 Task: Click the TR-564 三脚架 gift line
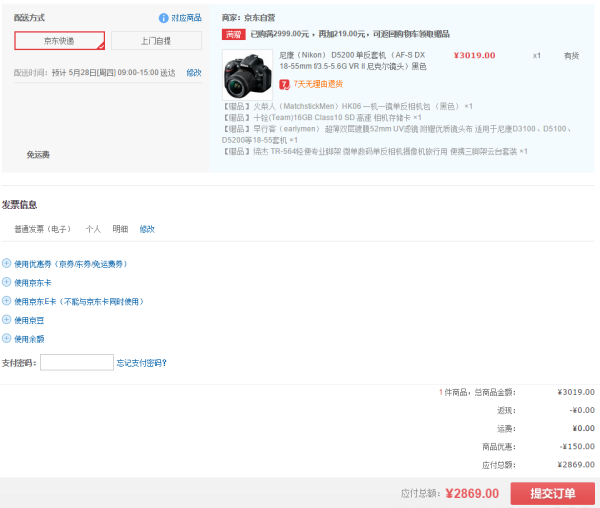(375, 151)
